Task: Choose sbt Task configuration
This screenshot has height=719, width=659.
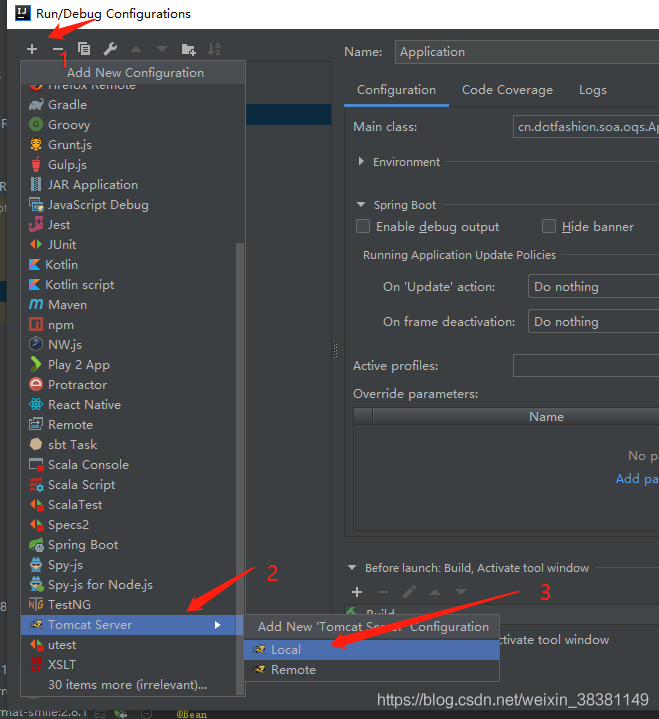Action: 133,445
